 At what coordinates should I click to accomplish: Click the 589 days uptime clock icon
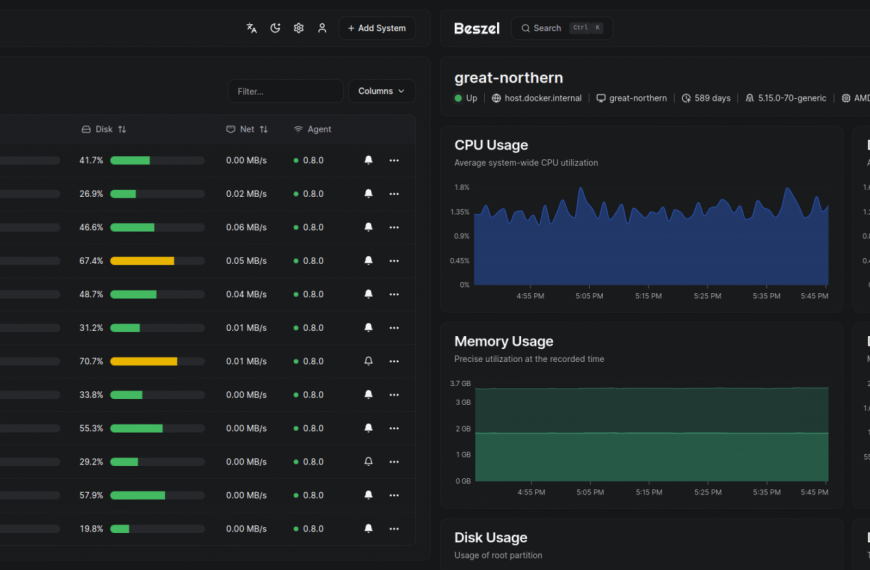(x=686, y=98)
